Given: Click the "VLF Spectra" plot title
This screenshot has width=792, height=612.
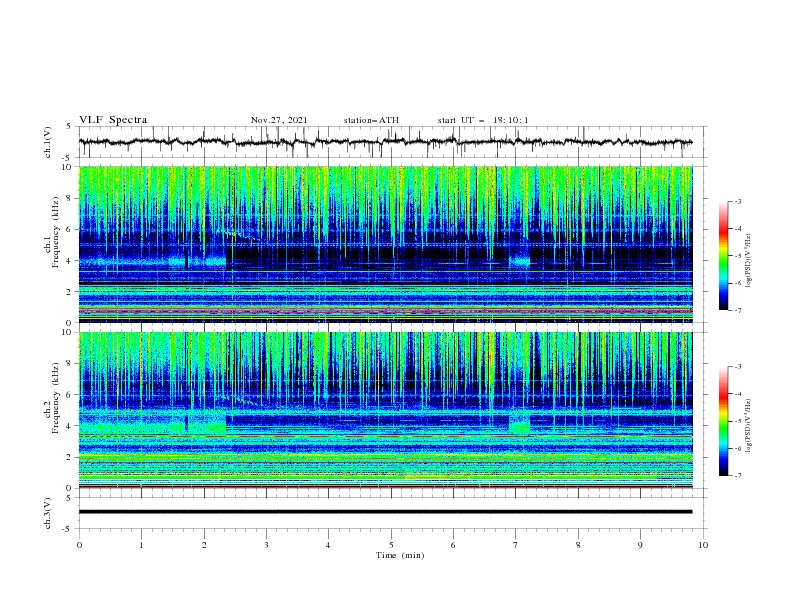Looking at the screenshot, I should coord(113,120).
